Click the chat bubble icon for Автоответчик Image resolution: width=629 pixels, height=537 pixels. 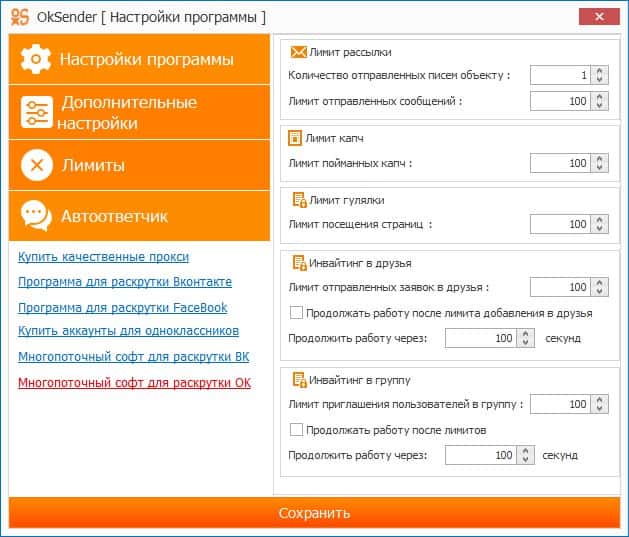point(36,216)
